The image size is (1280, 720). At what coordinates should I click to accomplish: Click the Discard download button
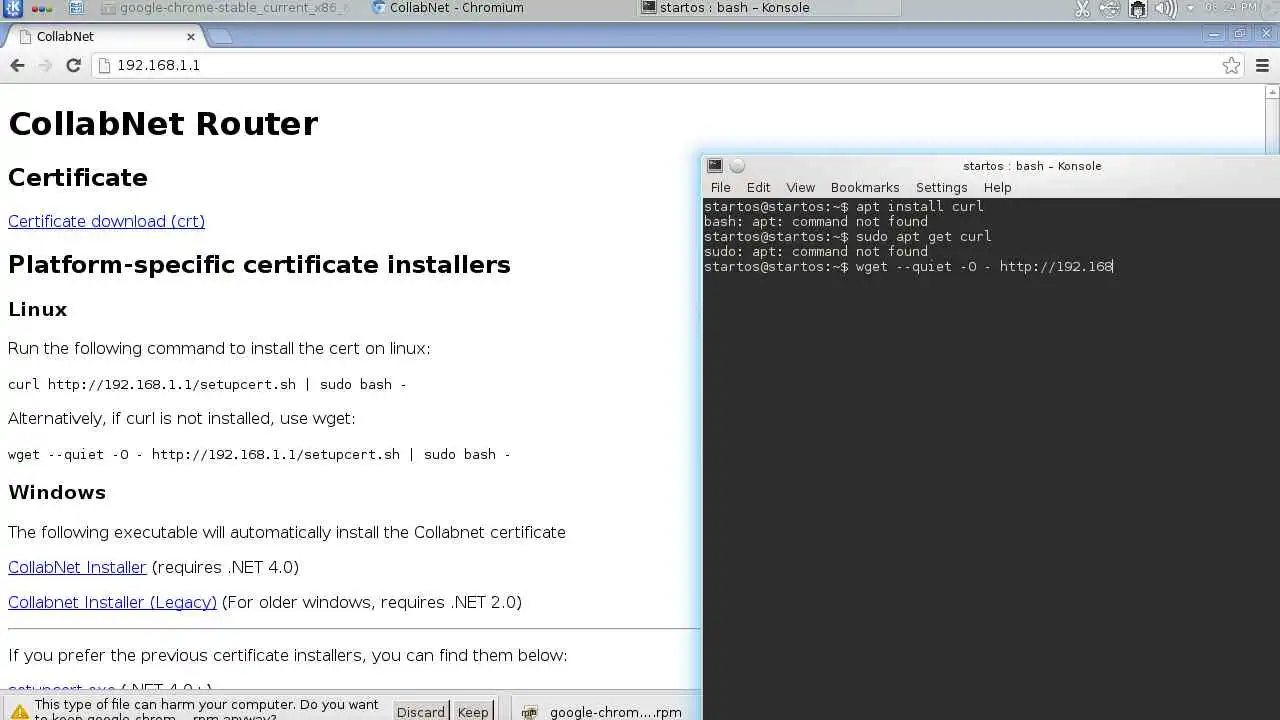(420, 712)
